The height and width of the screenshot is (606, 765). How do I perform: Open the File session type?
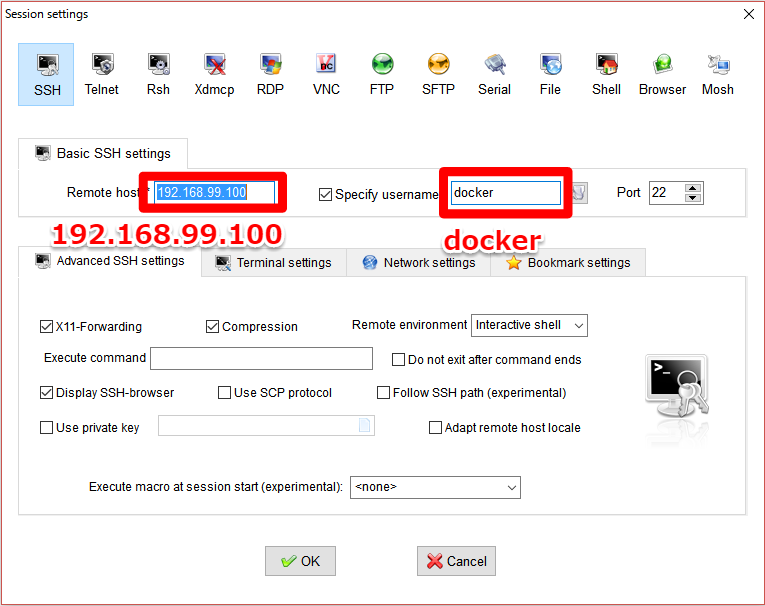[x=550, y=74]
